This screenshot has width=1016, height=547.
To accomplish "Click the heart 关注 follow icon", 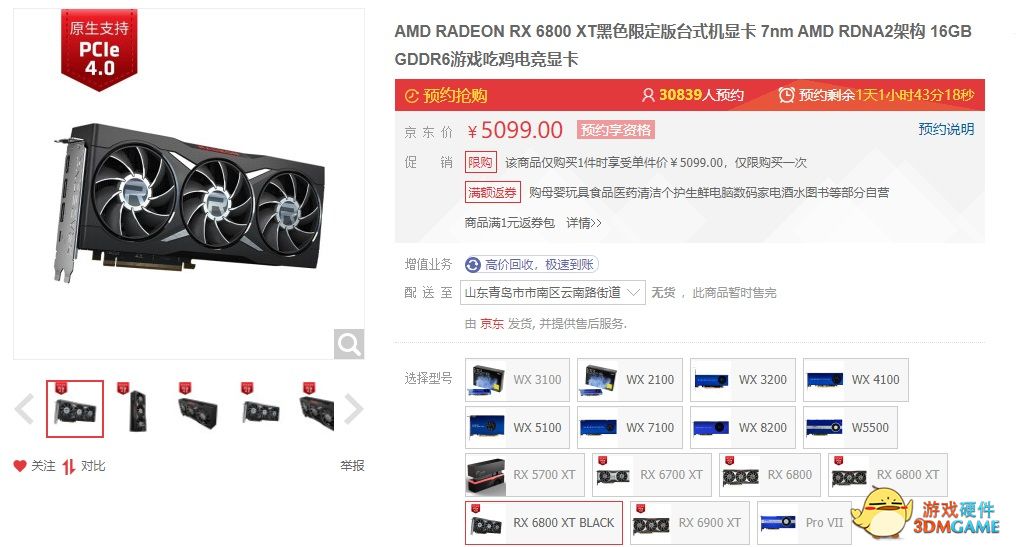I will (x=20, y=466).
